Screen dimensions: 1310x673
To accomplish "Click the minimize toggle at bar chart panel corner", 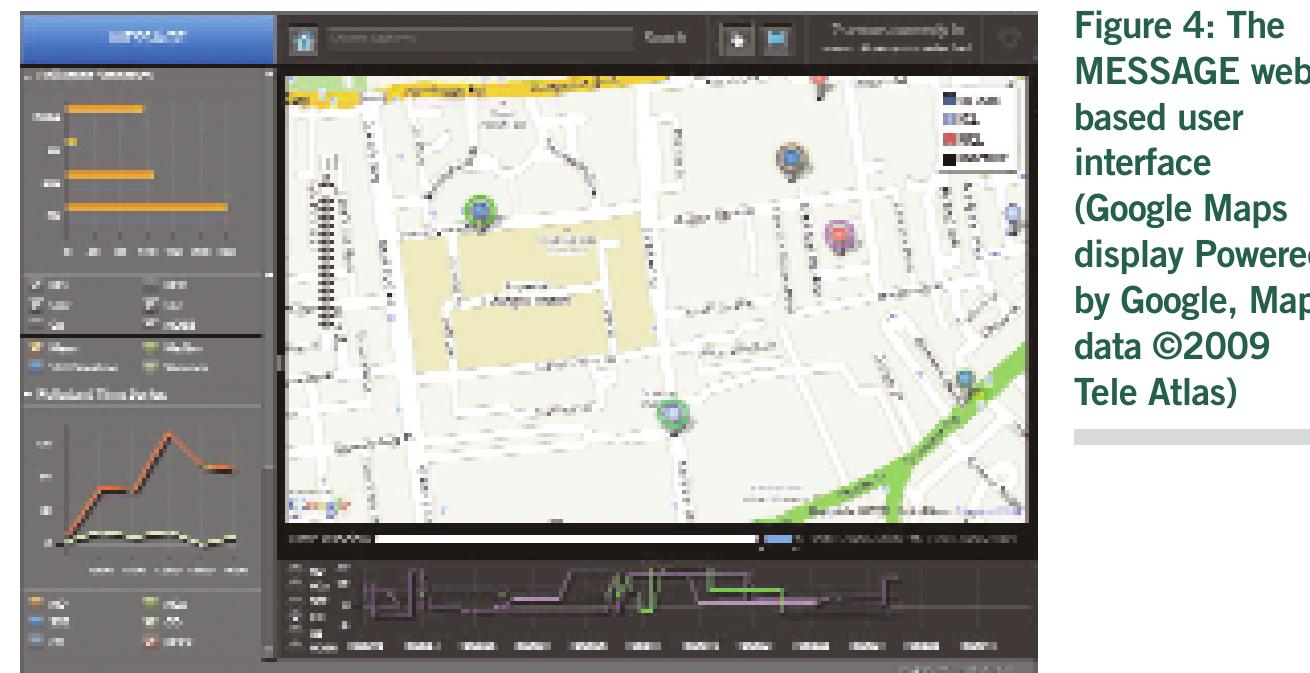I will tap(268, 75).
